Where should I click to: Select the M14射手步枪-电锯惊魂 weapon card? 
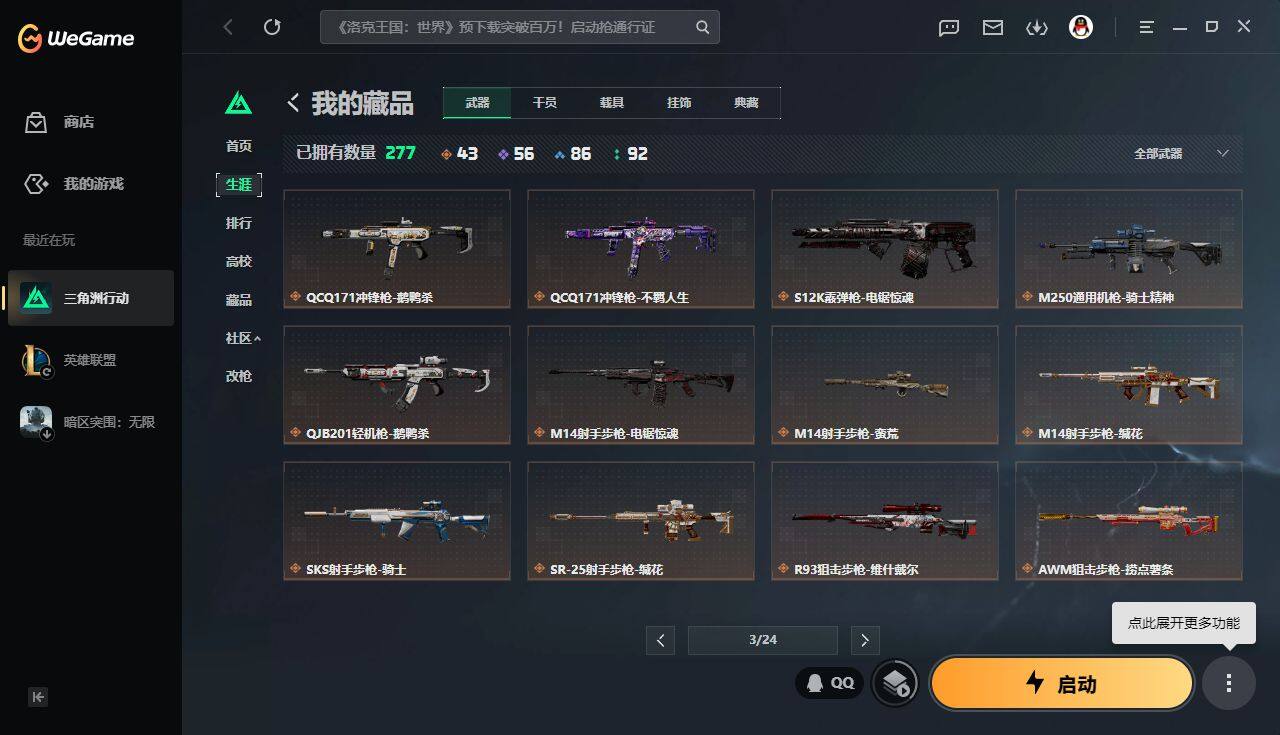click(641, 385)
